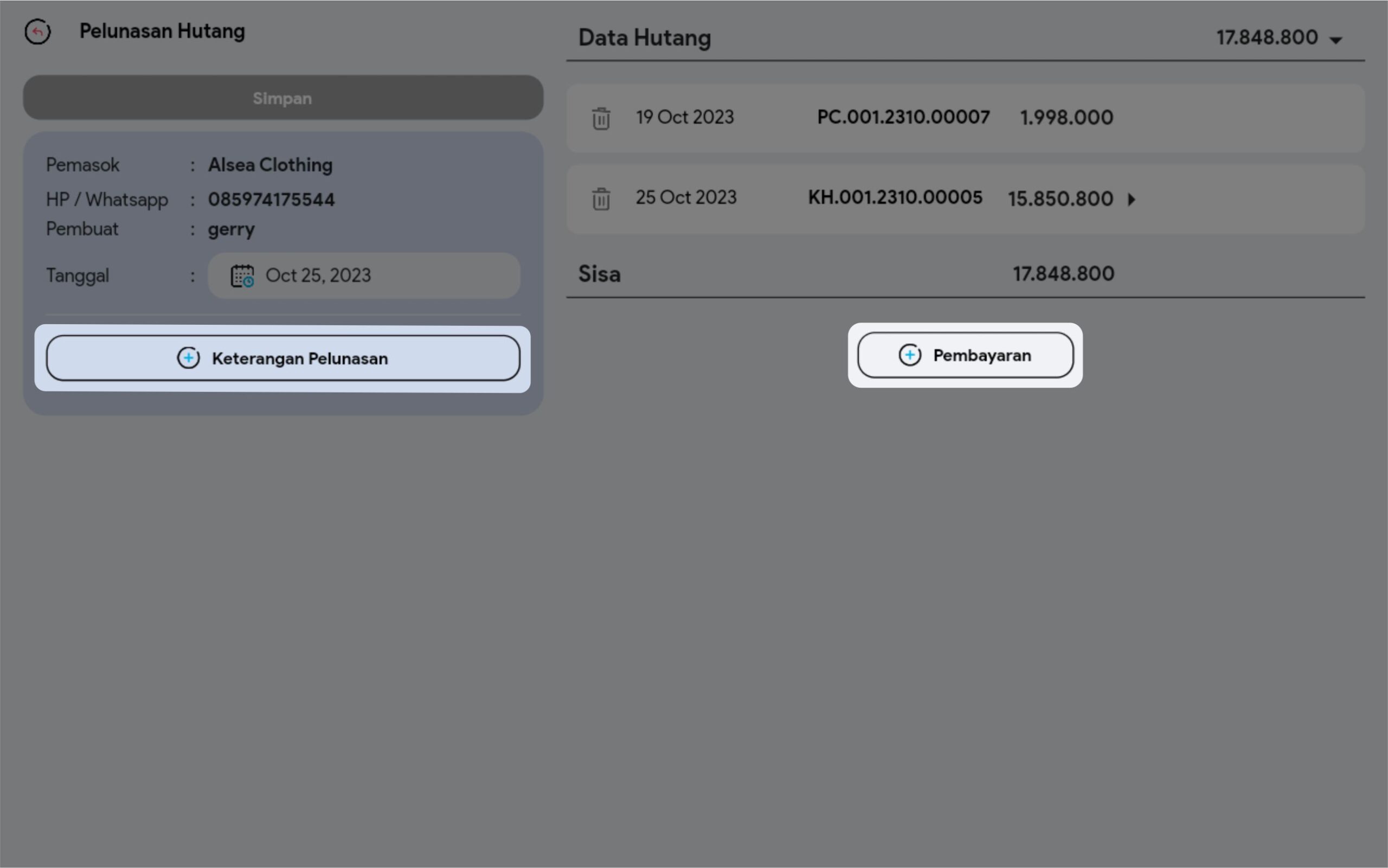This screenshot has height=868, width=1388.
Task: Click the Alsea Clothing supplier name
Action: [x=270, y=165]
